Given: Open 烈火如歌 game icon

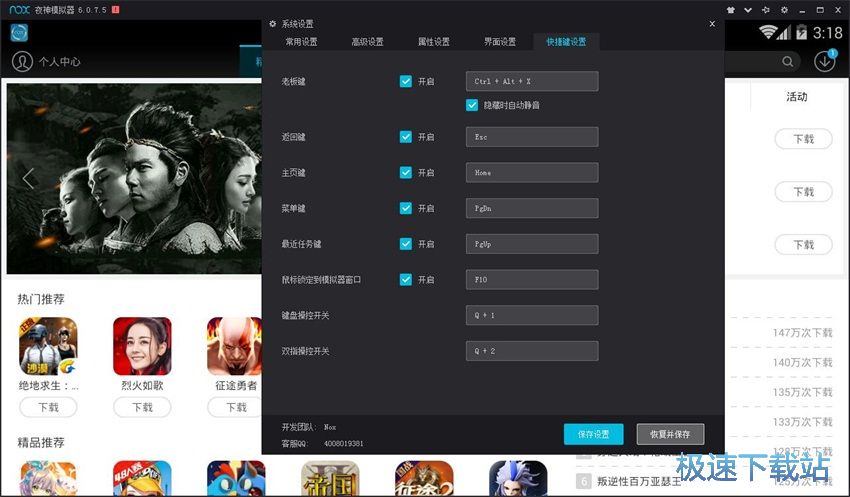Looking at the screenshot, I should click(142, 346).
